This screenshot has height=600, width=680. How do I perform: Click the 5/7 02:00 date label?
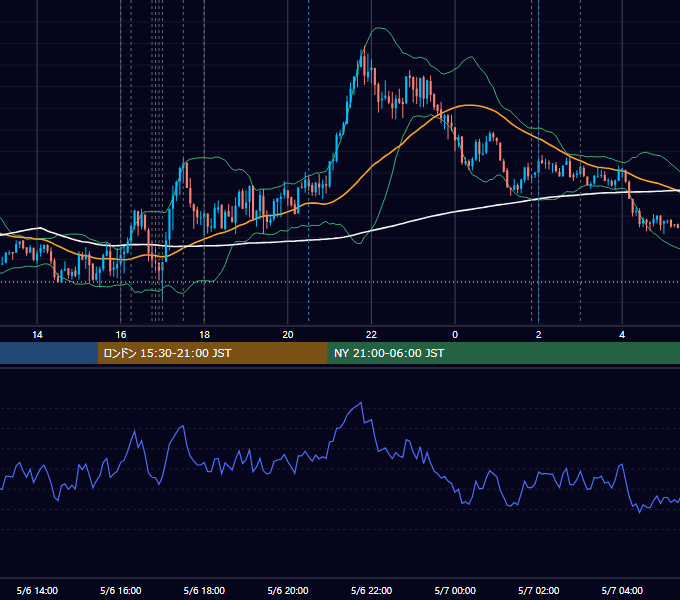point(539,590)
